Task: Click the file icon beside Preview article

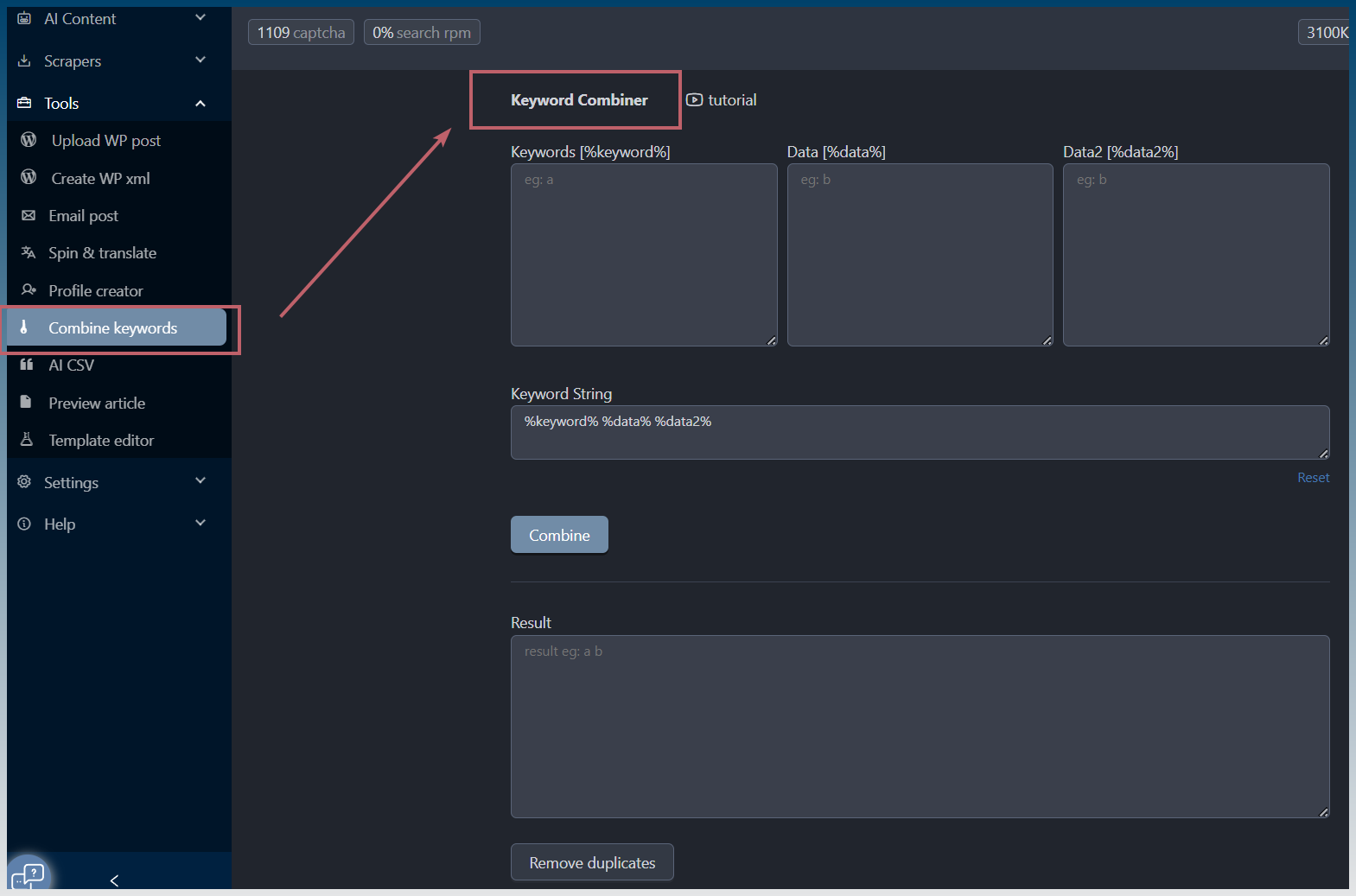Action: point(26,402)
